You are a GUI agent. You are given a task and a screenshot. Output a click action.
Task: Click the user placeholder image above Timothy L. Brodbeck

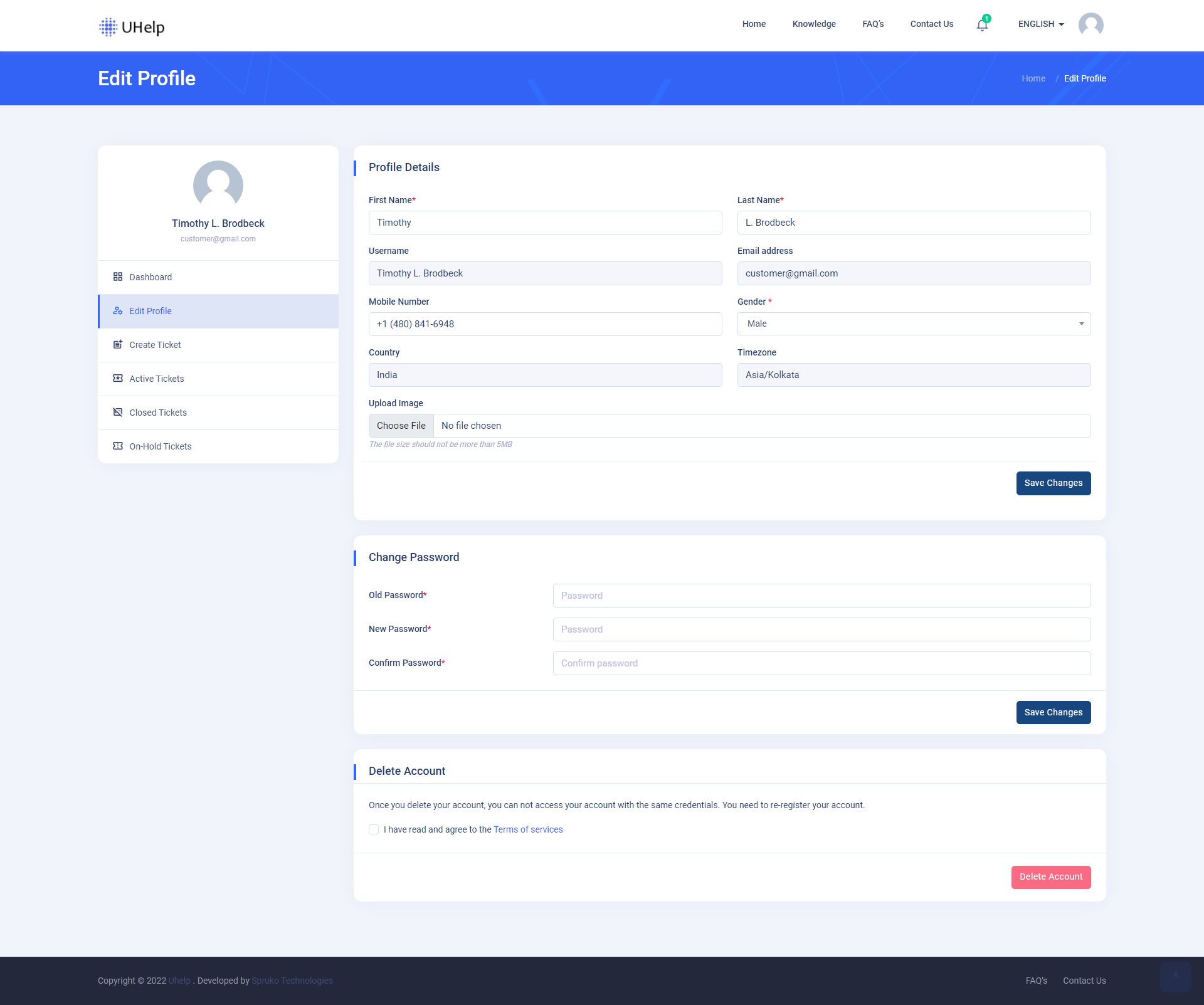pyautogui.click(x=218, y=186)
